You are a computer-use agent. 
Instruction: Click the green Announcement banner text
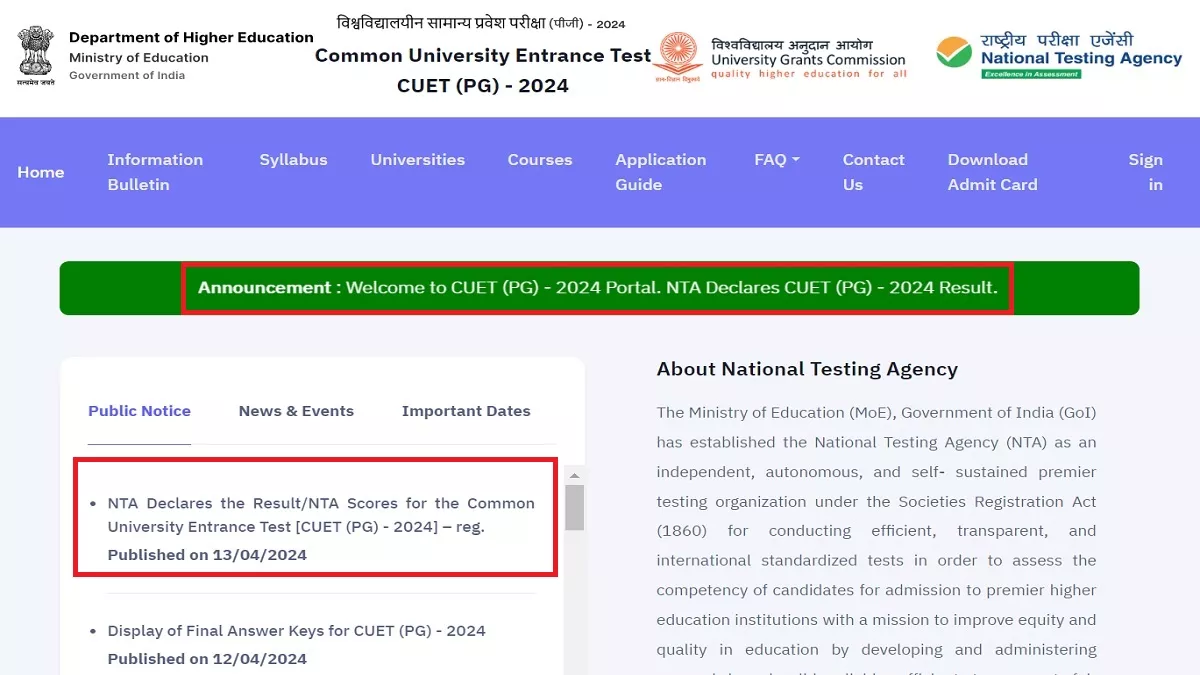click(598, 288)
